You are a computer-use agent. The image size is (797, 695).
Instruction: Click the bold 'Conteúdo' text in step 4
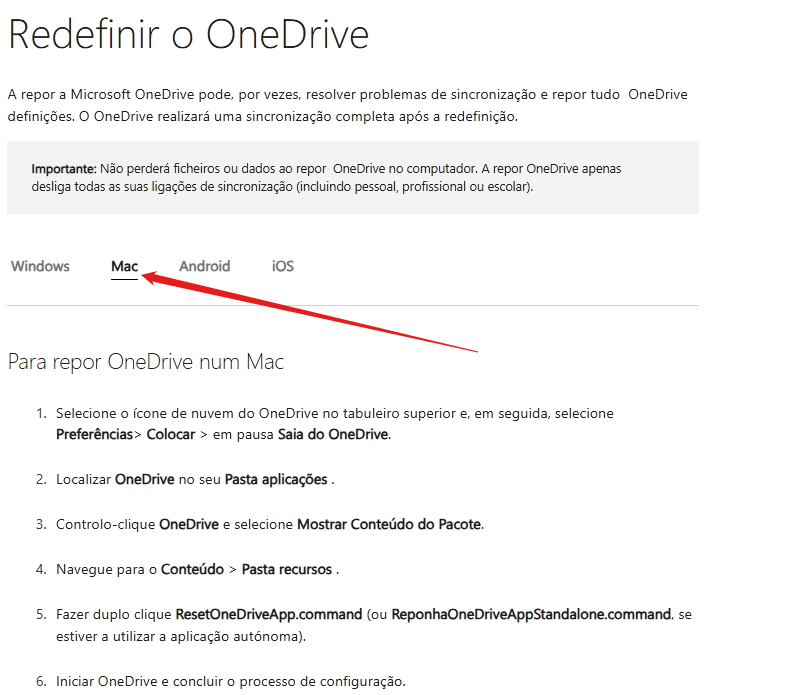[192, 569]
